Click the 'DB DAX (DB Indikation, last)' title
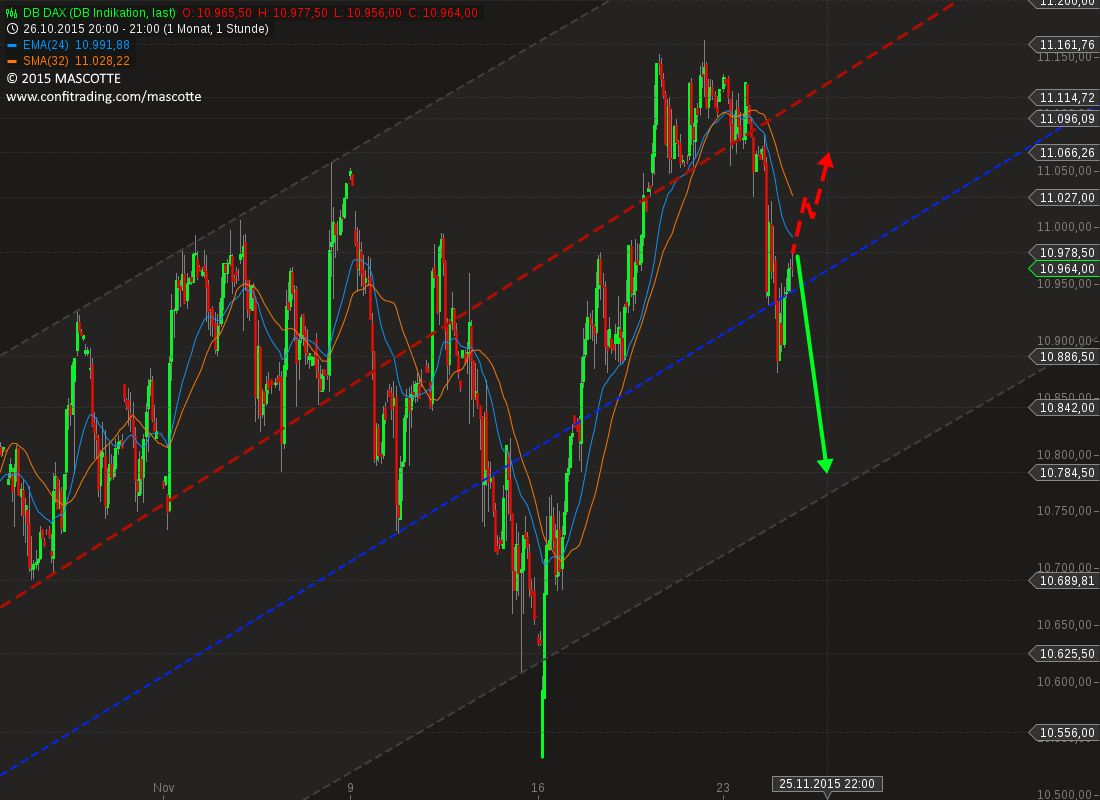 pos(100,13)
